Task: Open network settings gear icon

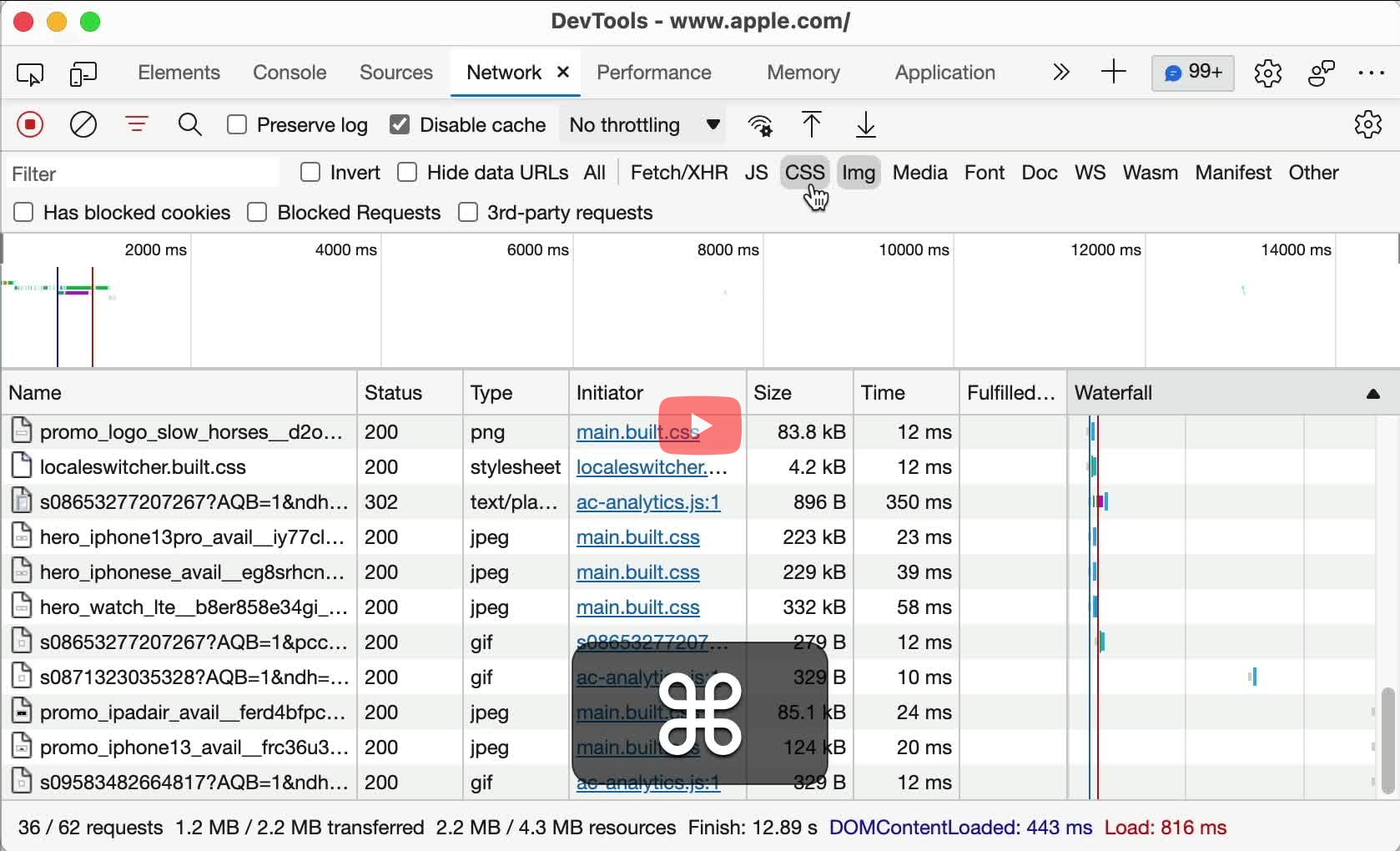Action: 1368,125
